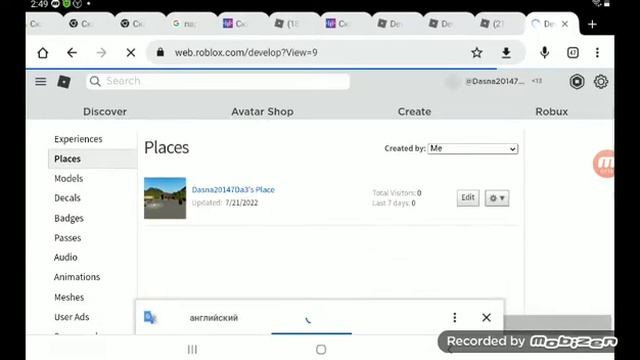Select Models in the sidebar
The height and width of the screenshot is (360, 640).
click(x=69, y=178)
